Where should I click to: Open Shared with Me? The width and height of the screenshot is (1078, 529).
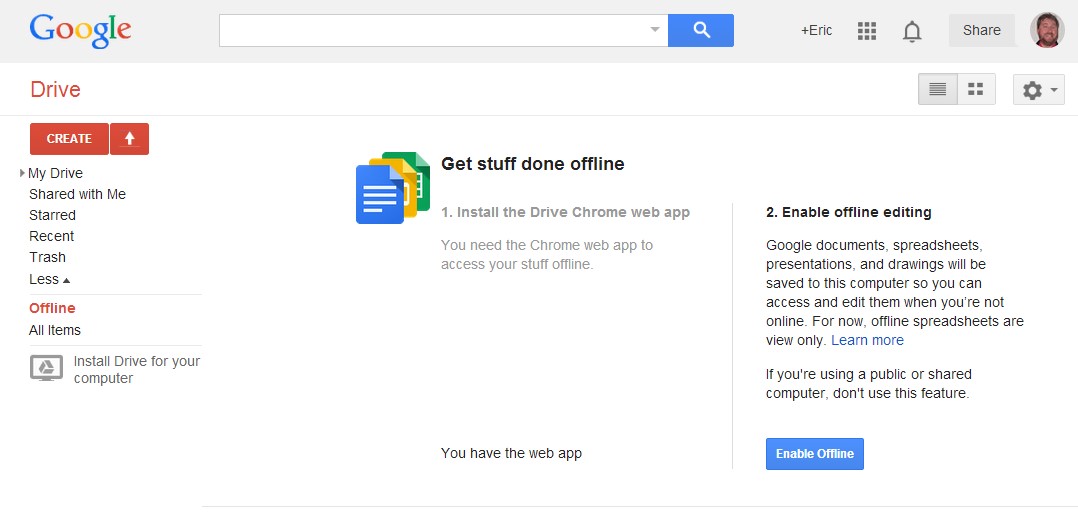click(x=77, y=194)
